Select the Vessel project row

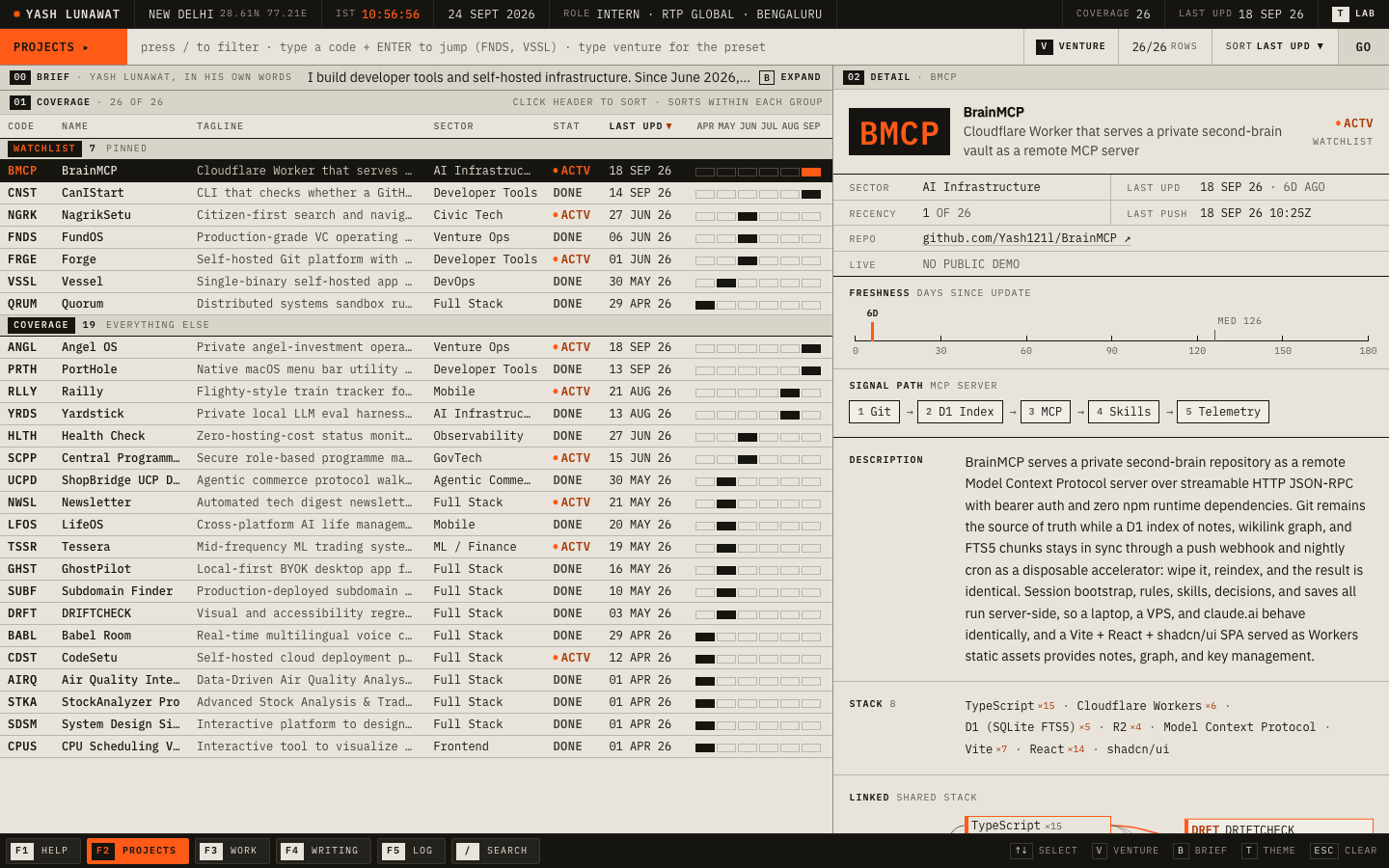(x=416, y=282)
